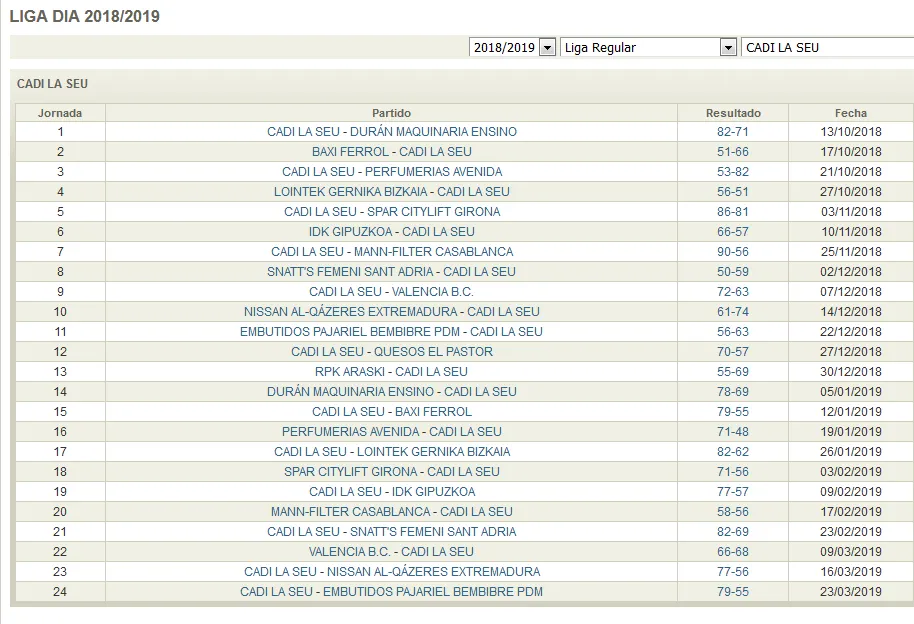Open match IDK GIPUZKOA - CADI LA SEU
The width and height of the screenshot is (914, 624).
click(x=392, y=232)
